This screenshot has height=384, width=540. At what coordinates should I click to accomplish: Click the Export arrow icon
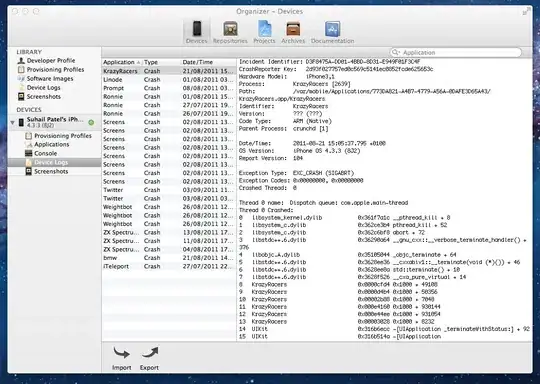click(149, 353)
